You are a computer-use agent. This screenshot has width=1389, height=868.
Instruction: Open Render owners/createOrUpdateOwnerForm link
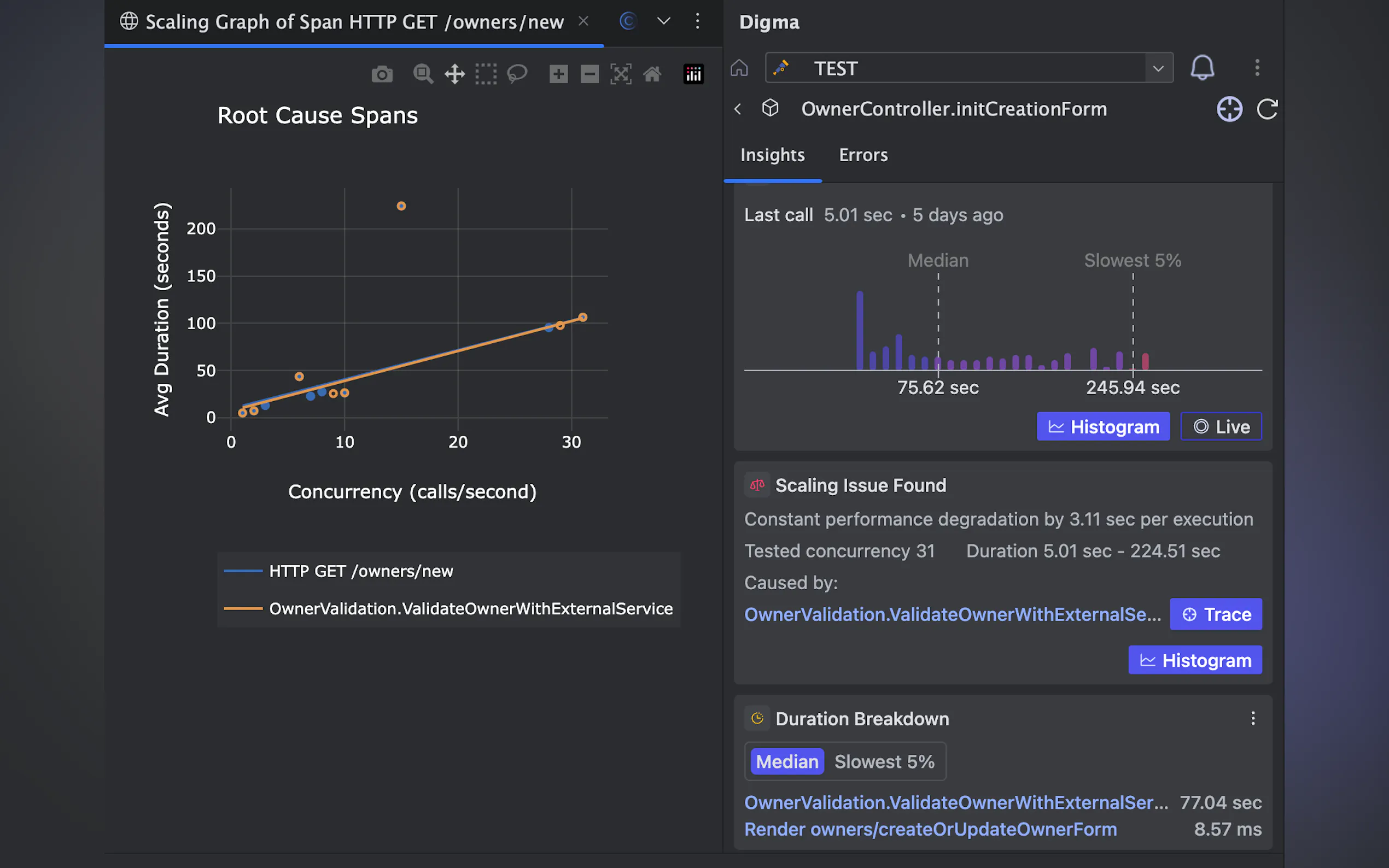(x=930, y=829)
